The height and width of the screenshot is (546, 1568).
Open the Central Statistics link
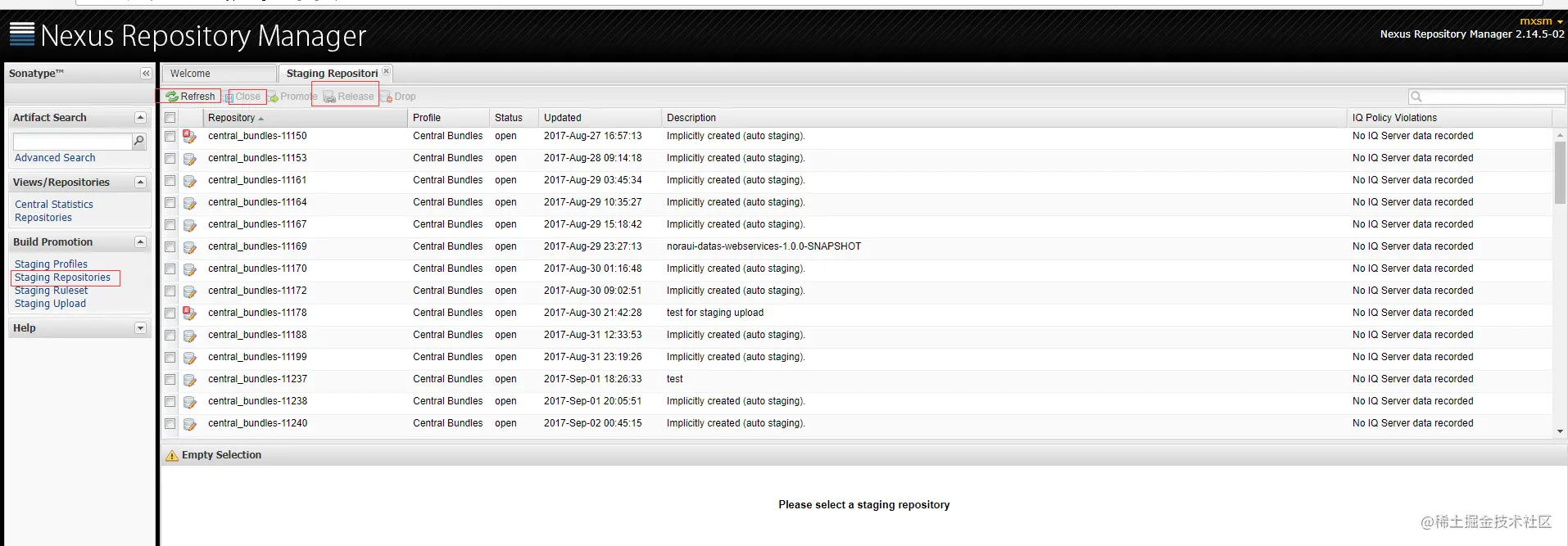[x=54, y=205]
